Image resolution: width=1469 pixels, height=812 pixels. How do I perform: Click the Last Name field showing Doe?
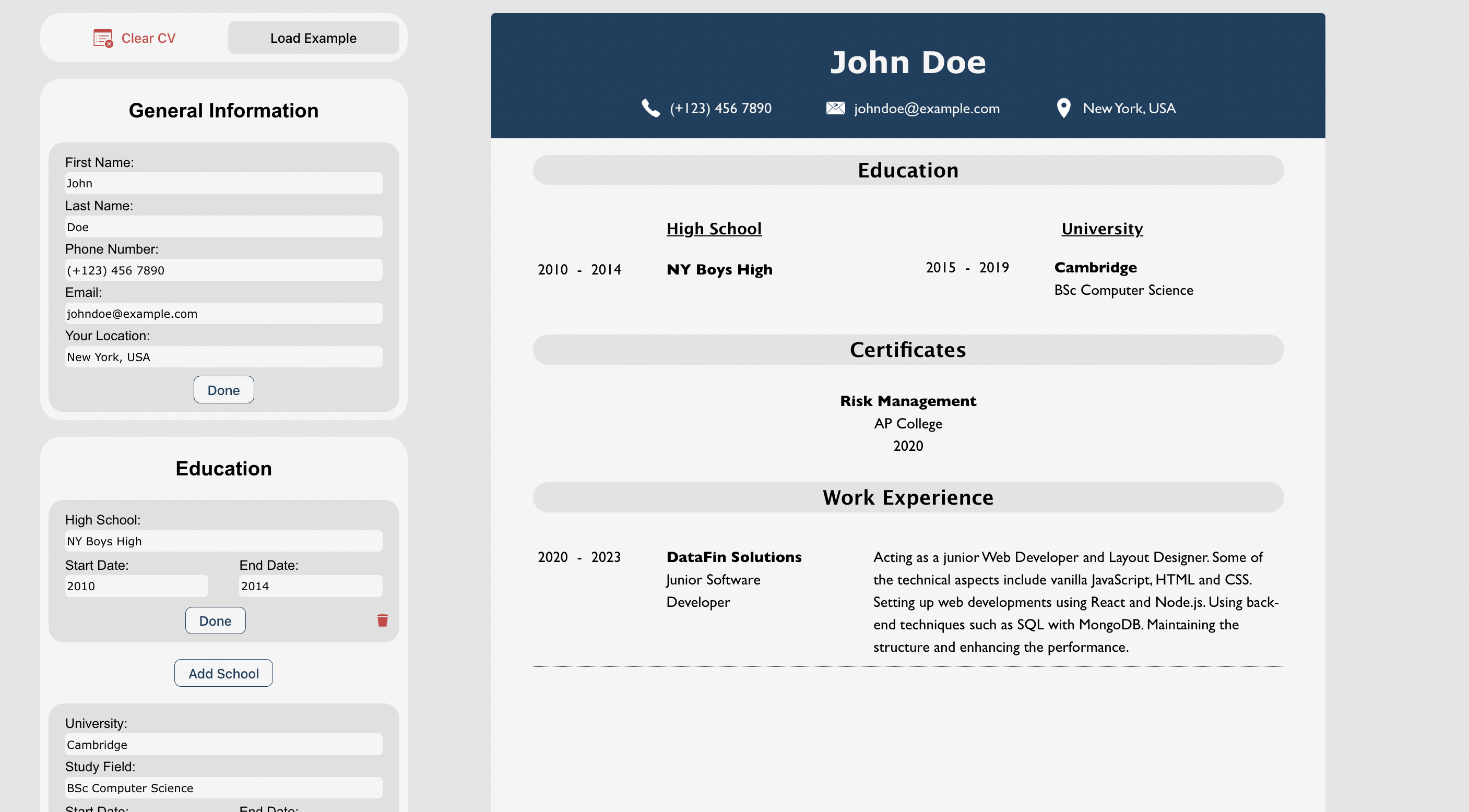coord(223,226)
